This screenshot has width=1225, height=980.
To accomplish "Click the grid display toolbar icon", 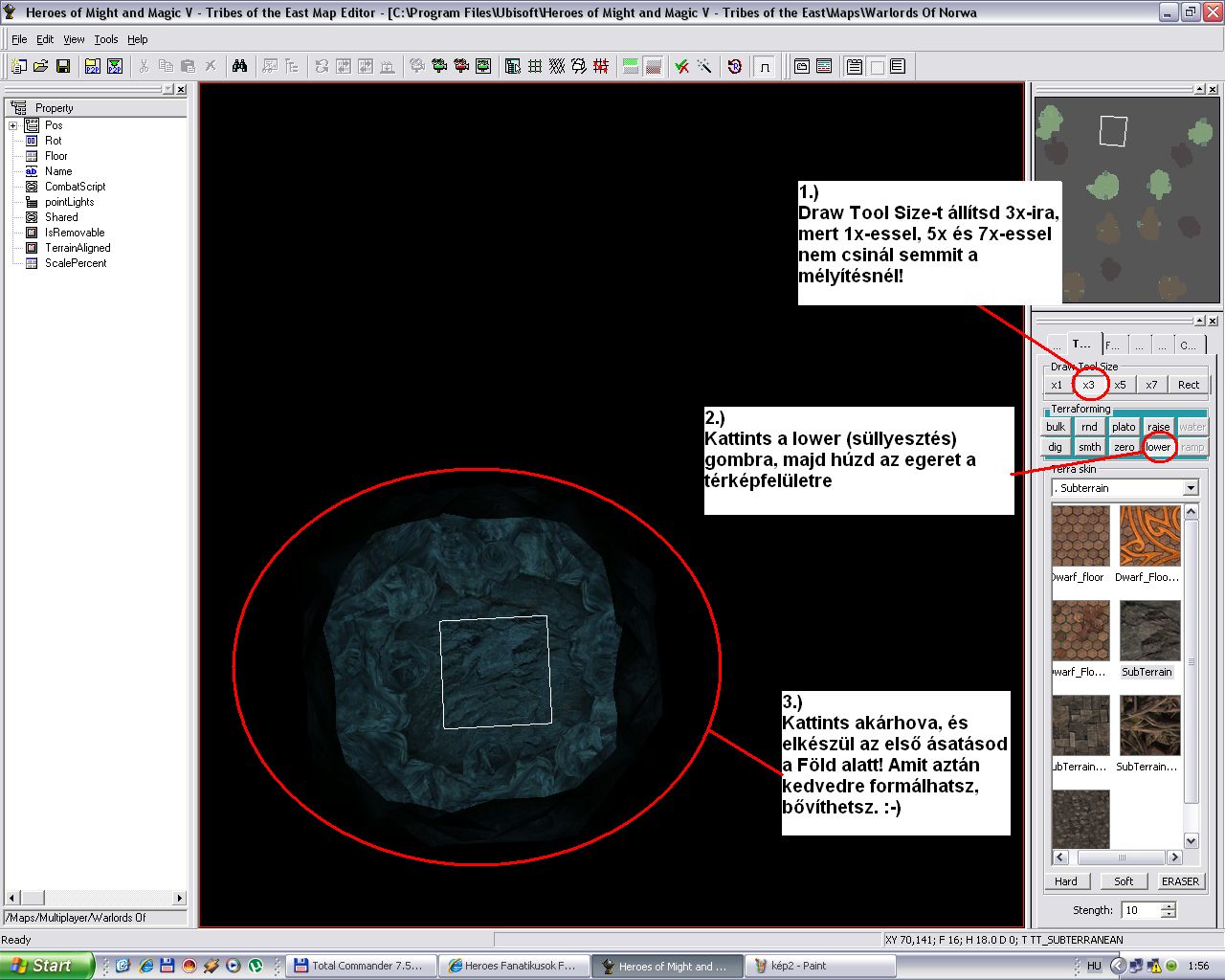I will tap(535, 66).
